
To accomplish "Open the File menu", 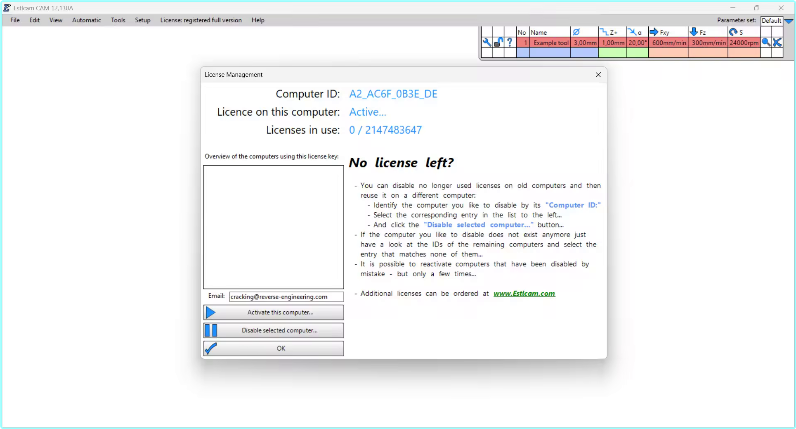I will [15, 20].
